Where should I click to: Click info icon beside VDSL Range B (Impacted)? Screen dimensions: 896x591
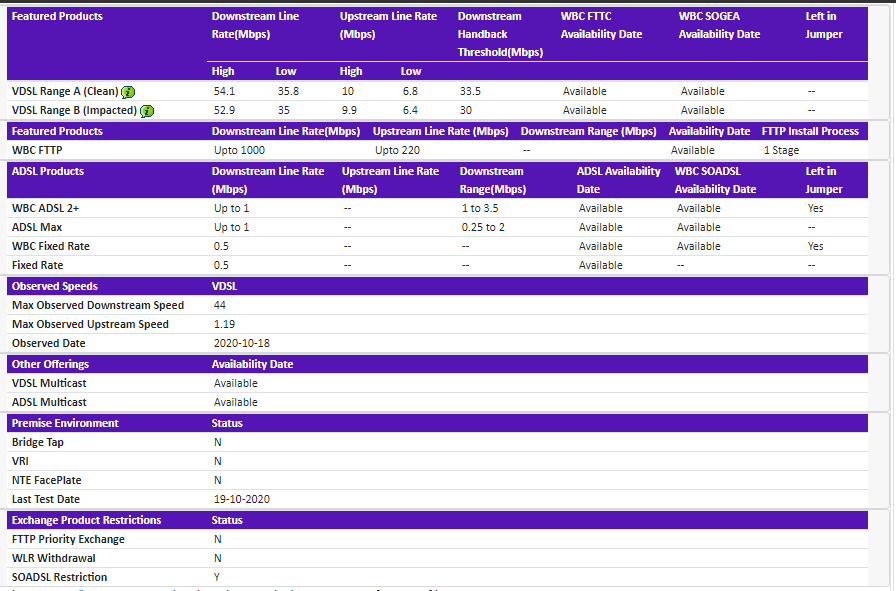[147, 111]
